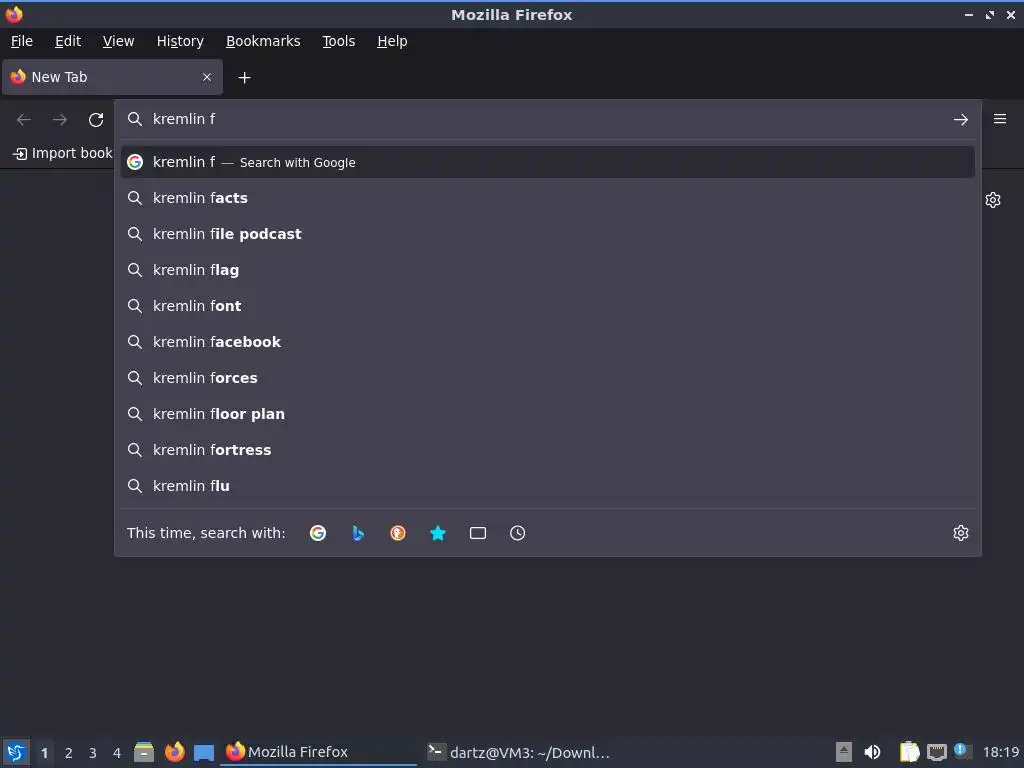Screen dimensions: 1024x768
Task: Open the taskbar start menu icon
Action: click(16, 752)
